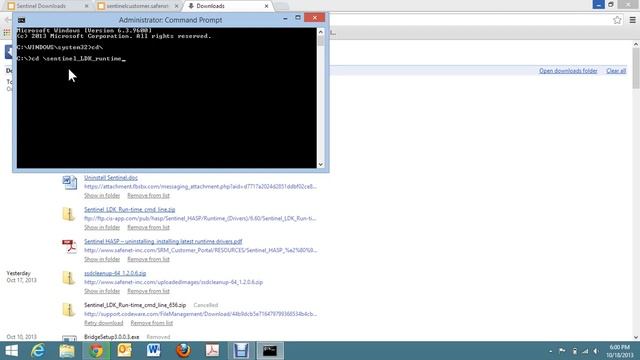Click the PDF icon for Sentinel HASP document
The width and height of the screenshot is (640, 360).
[69, 246]
